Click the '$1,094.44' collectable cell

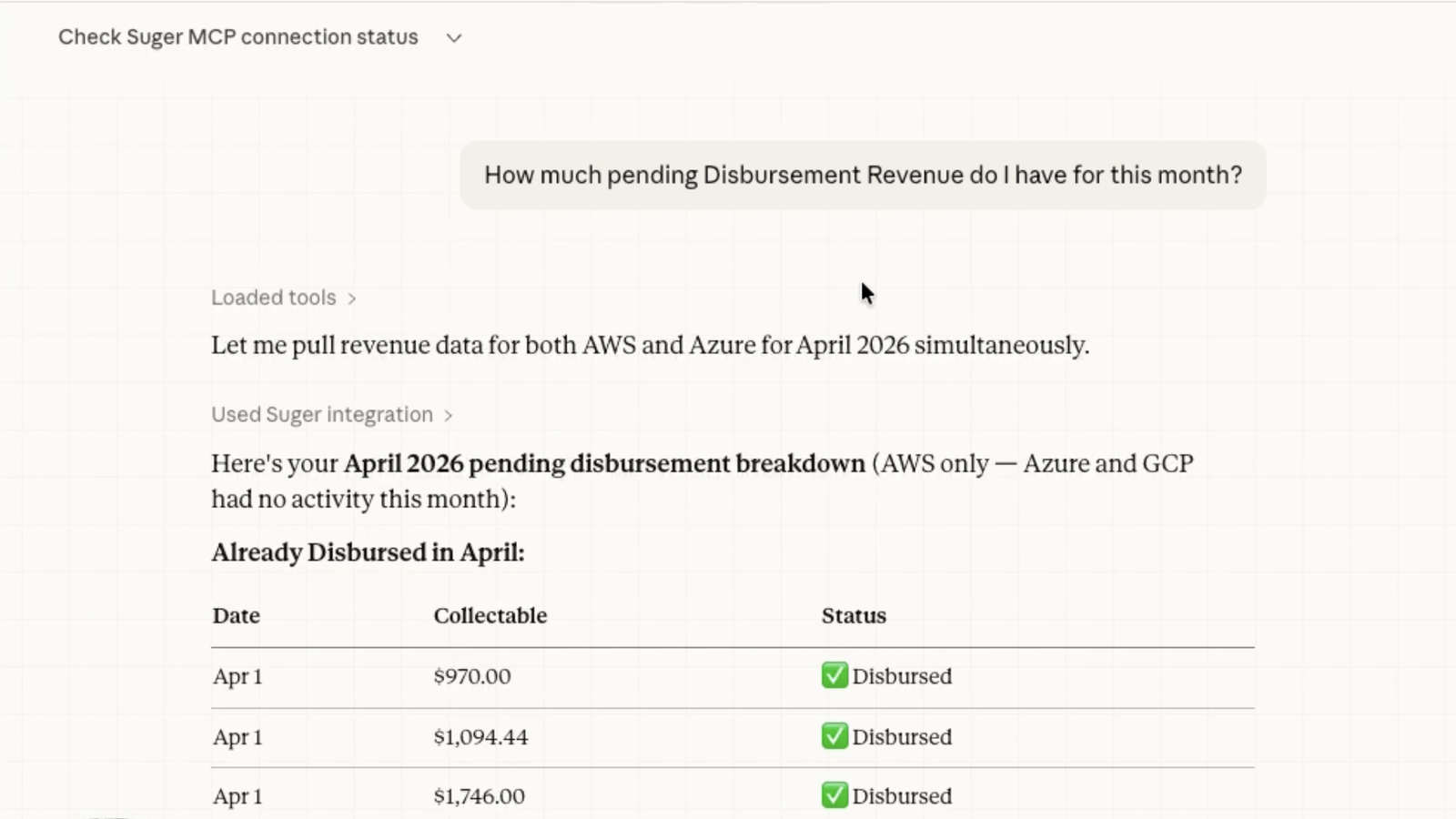pyautogui.click(x=480, y=737)
